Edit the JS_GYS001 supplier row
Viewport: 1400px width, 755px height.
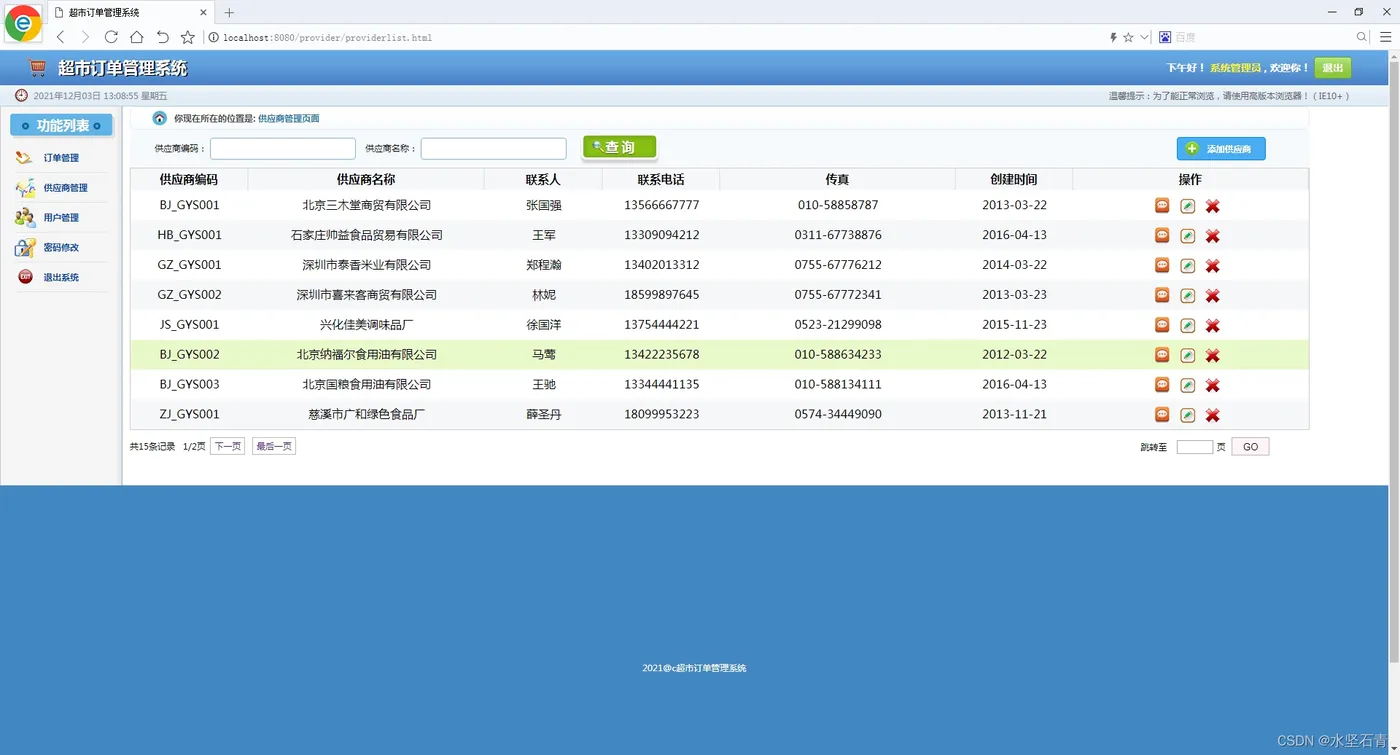pyautogui.click(x=1187, y=326)
